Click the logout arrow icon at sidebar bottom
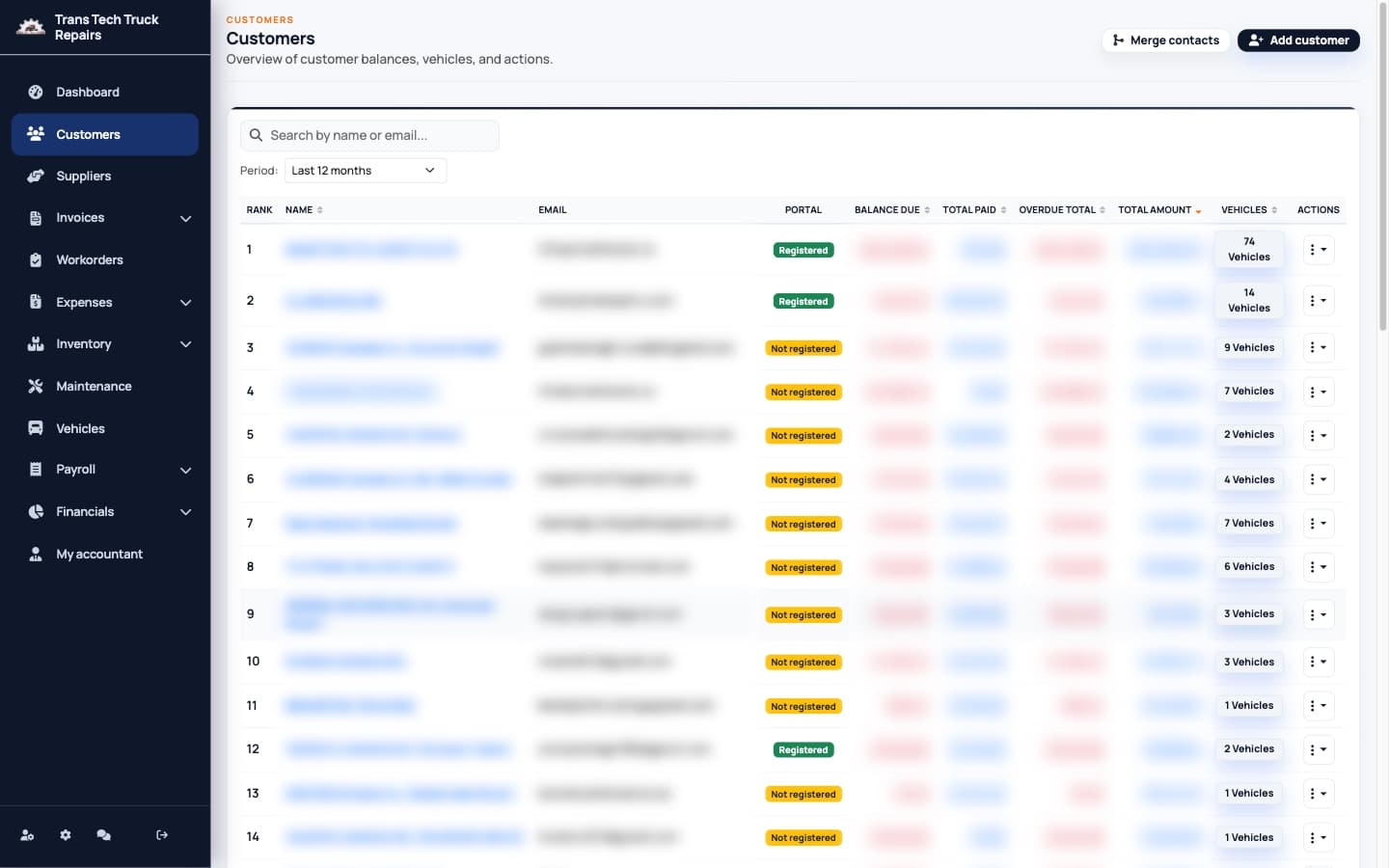The width and height of the screenshot is (1389, 868). pos(162,835)
